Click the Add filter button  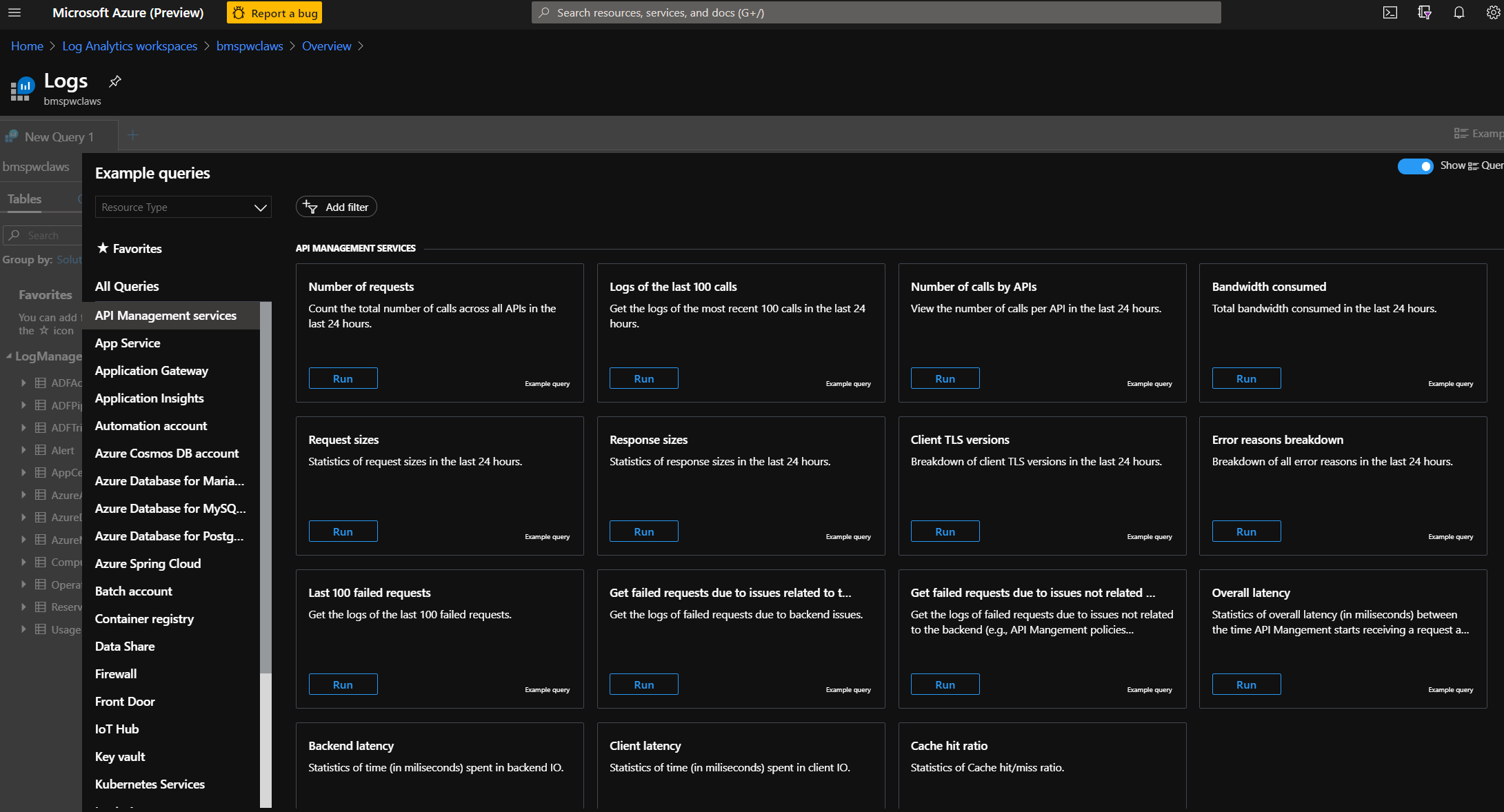pos(337,207)
